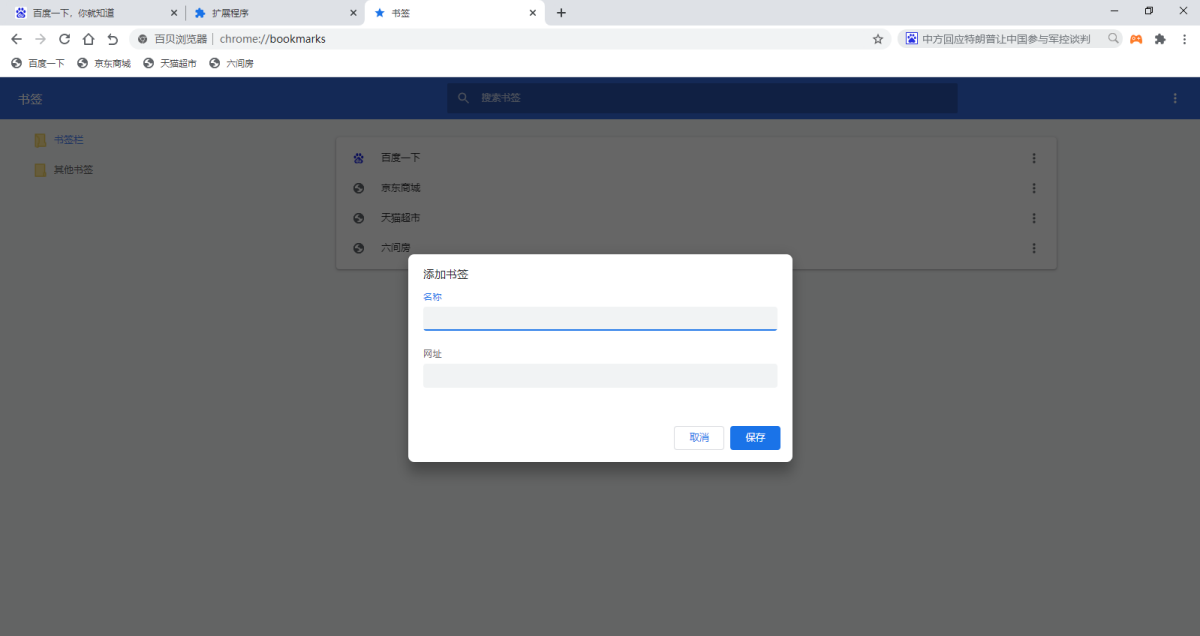Focus the 名称 input field
Screen dimensions: 1200x636
(599, 318)
